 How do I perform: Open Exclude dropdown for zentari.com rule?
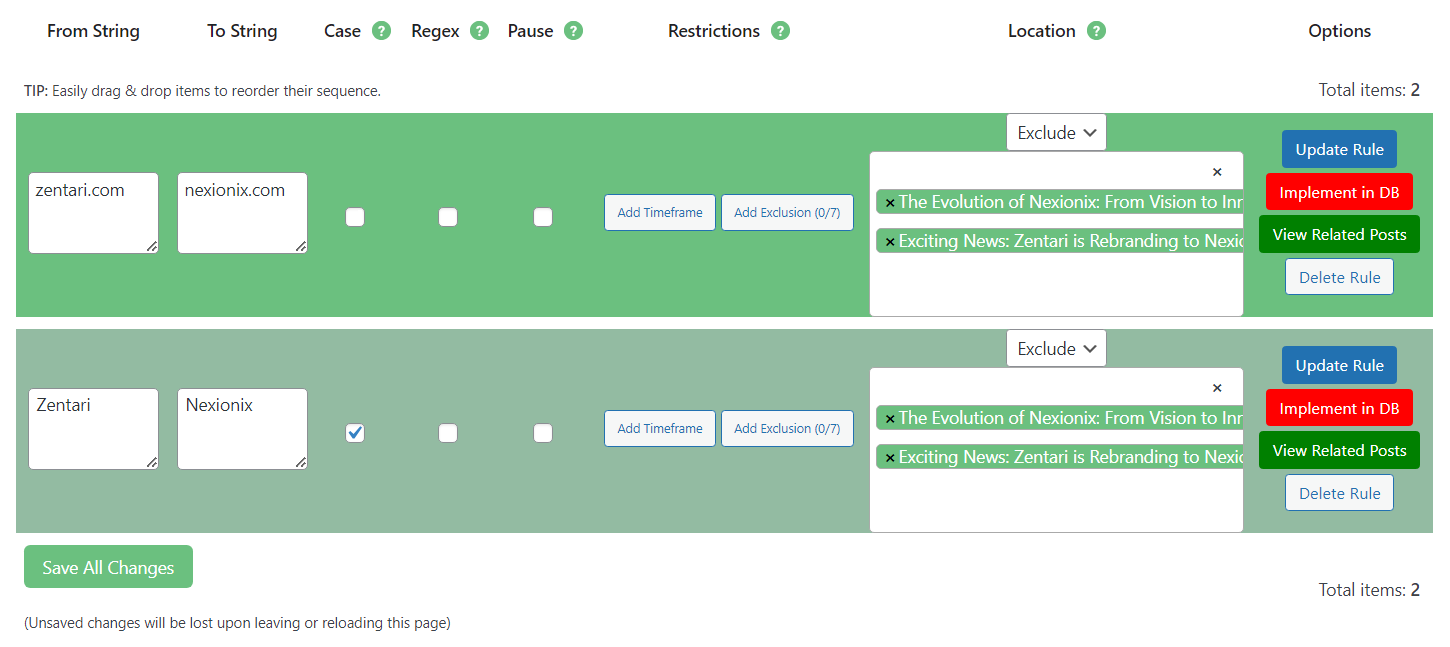(x=1056, y=132)
